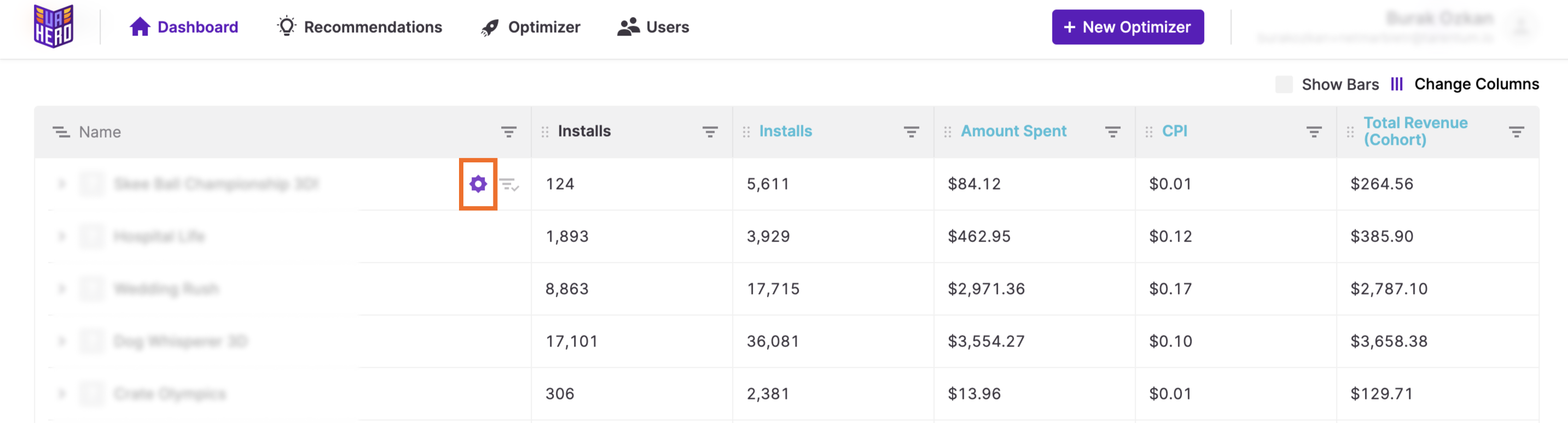
Task: Click the filter-check icon beside the gear
Action: tap(509, 184)
